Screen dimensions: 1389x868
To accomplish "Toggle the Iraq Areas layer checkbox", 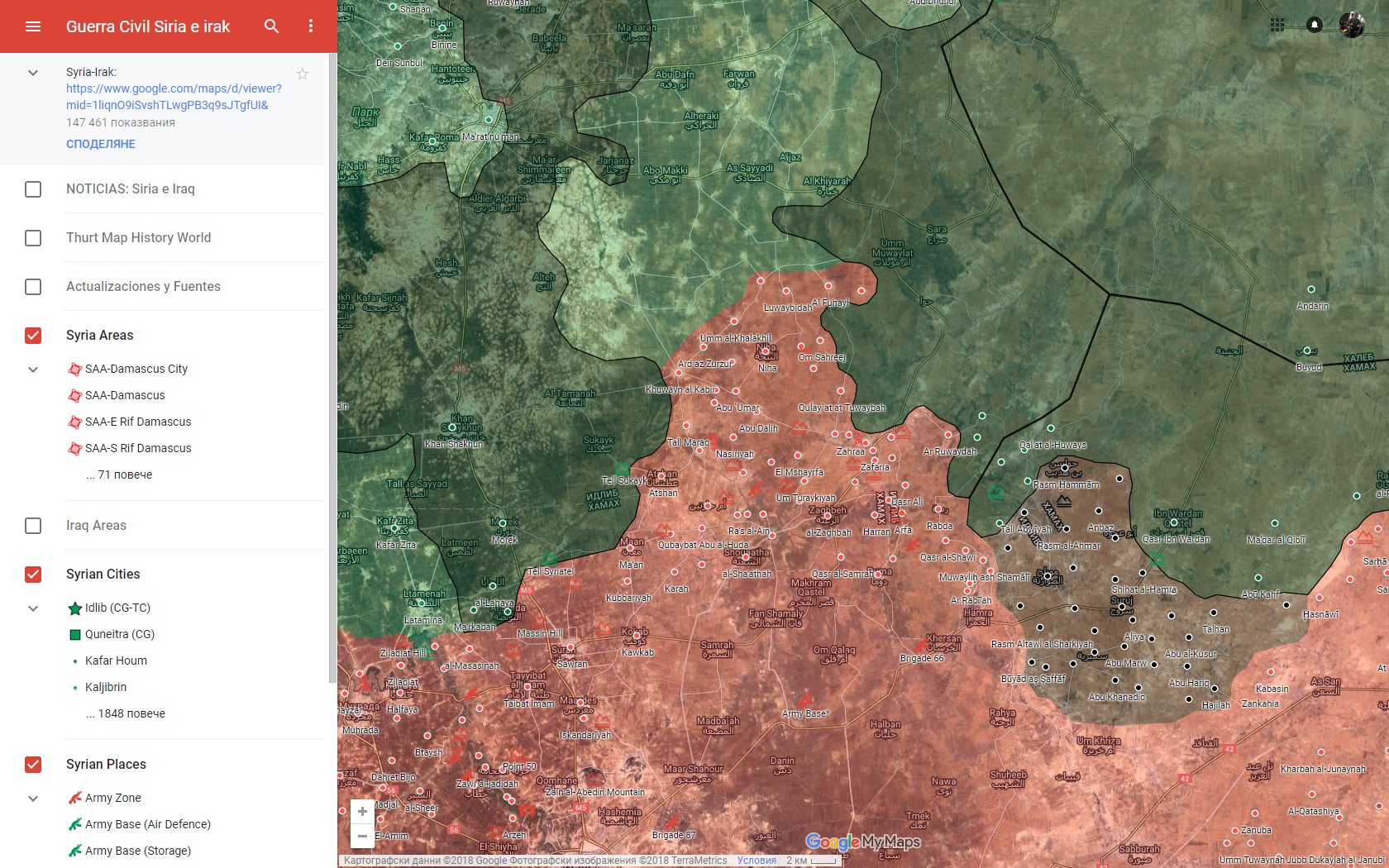I will [33, 526].
